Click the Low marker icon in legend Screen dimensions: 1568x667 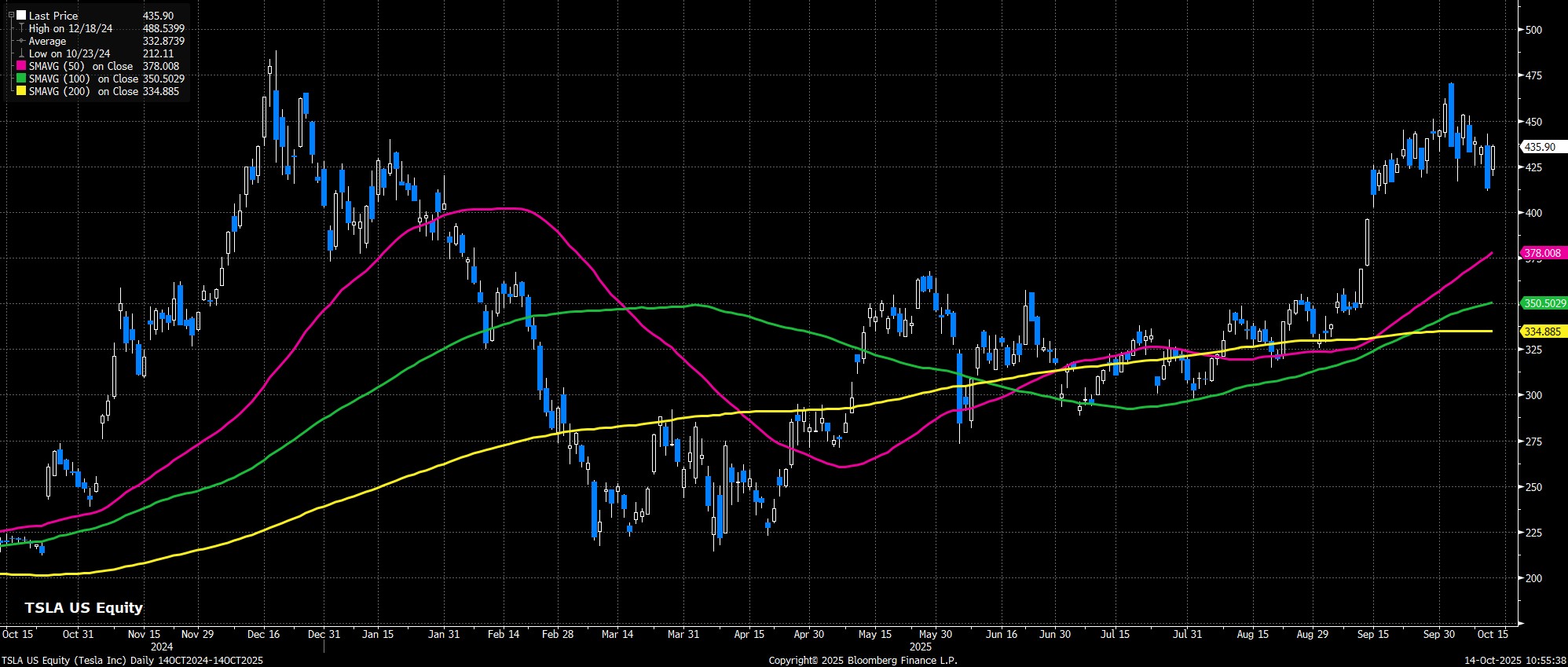pos(20,53)
